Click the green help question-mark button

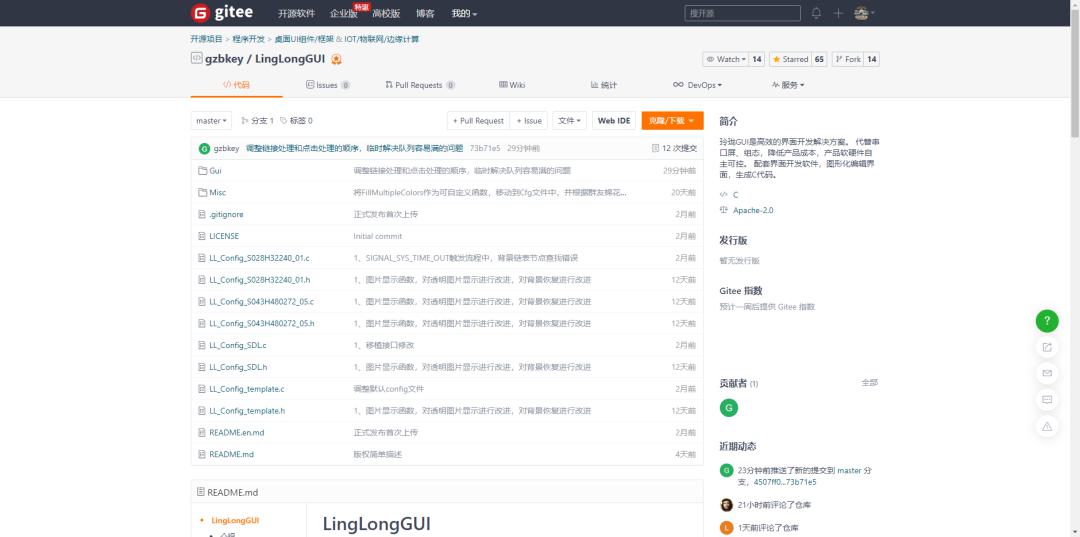(x=1047, y=321)
